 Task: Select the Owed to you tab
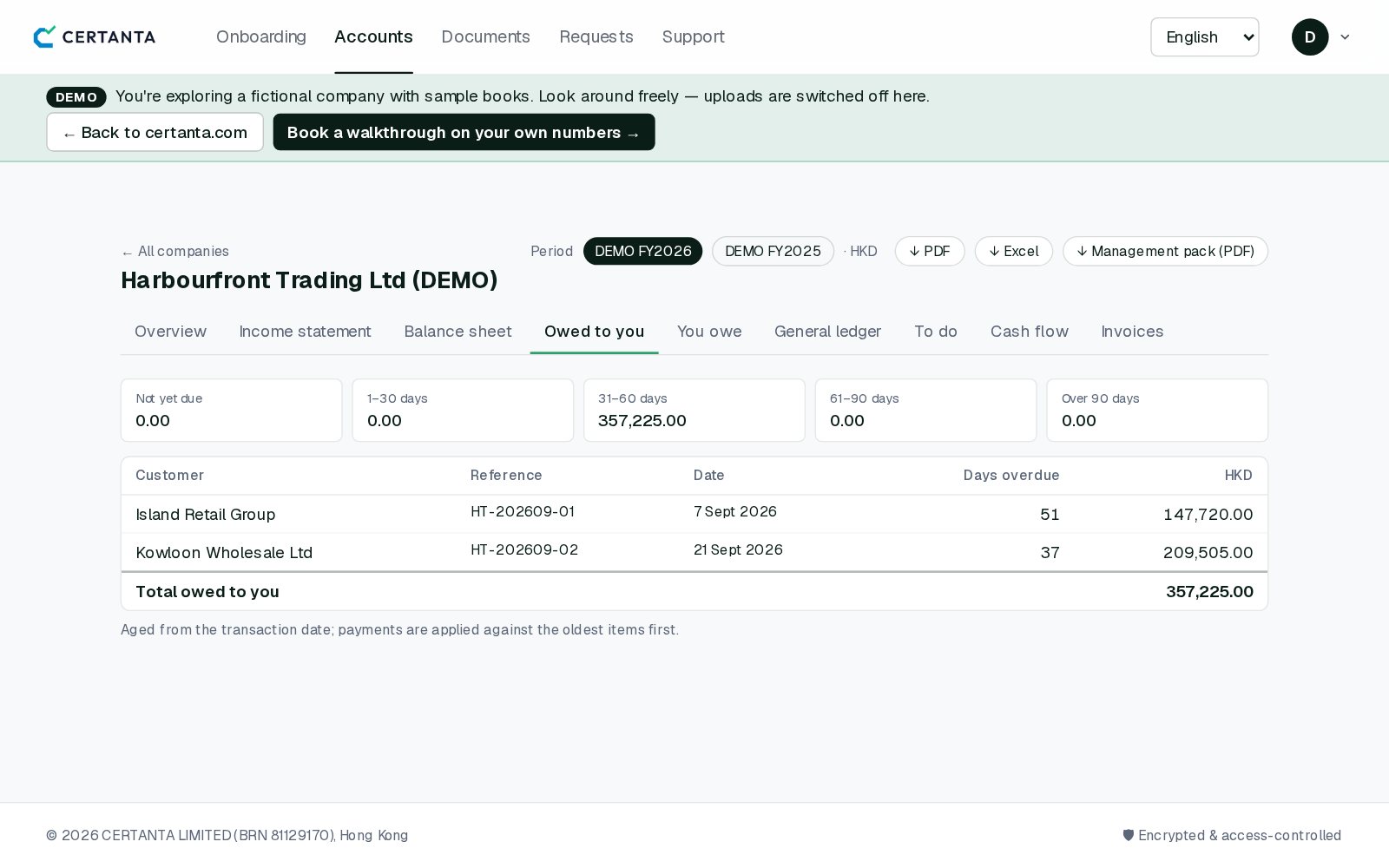pos(595,332)
